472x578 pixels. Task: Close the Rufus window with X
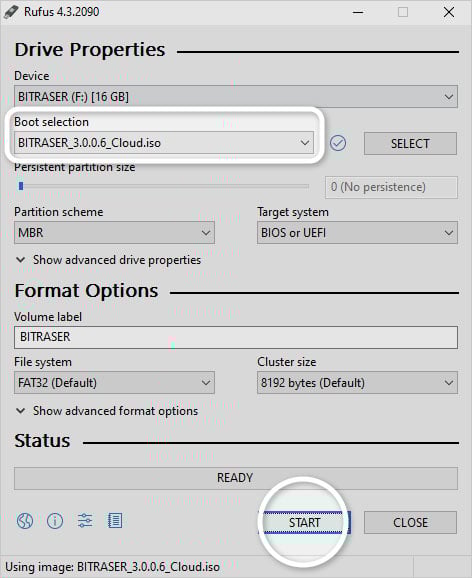click(x=449, y=12)
